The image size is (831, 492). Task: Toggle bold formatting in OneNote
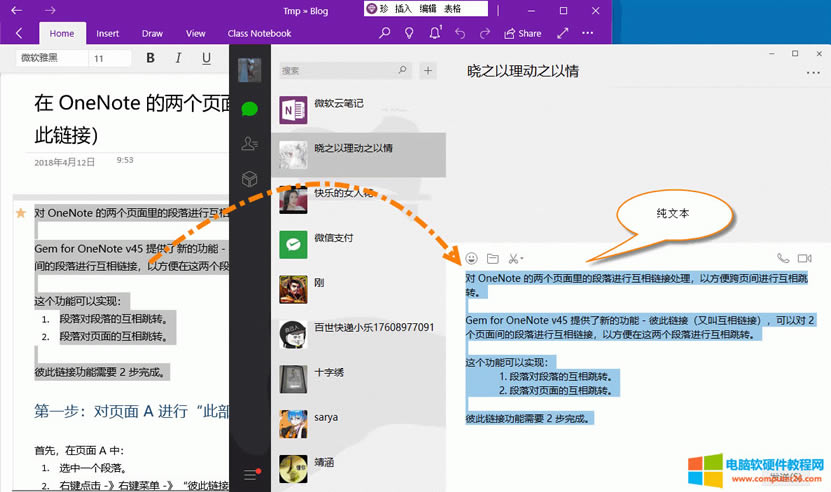pyautogui.click(x=151, y=58)
